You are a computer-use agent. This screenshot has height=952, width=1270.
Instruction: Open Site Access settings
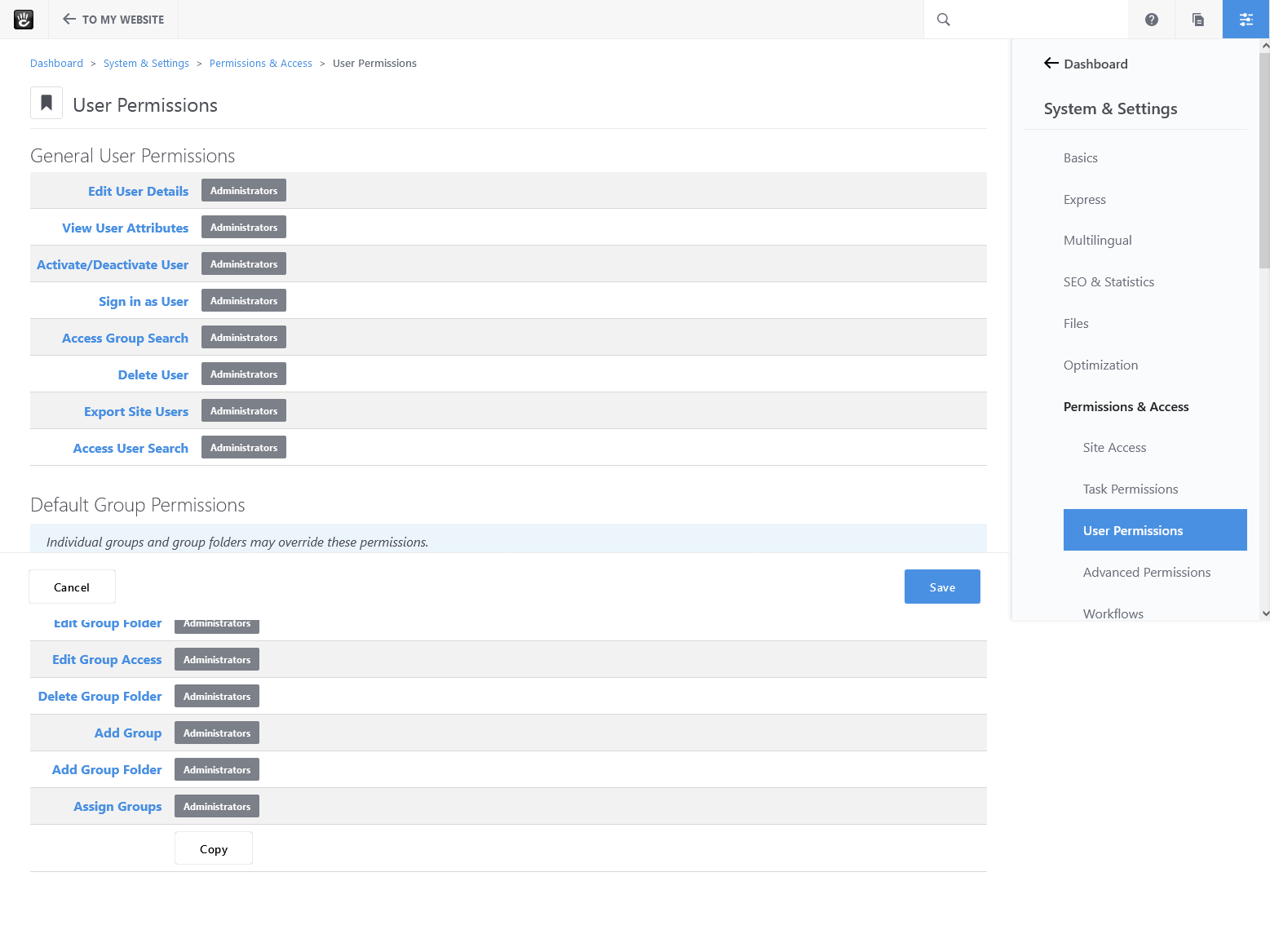coord(1114,447)
